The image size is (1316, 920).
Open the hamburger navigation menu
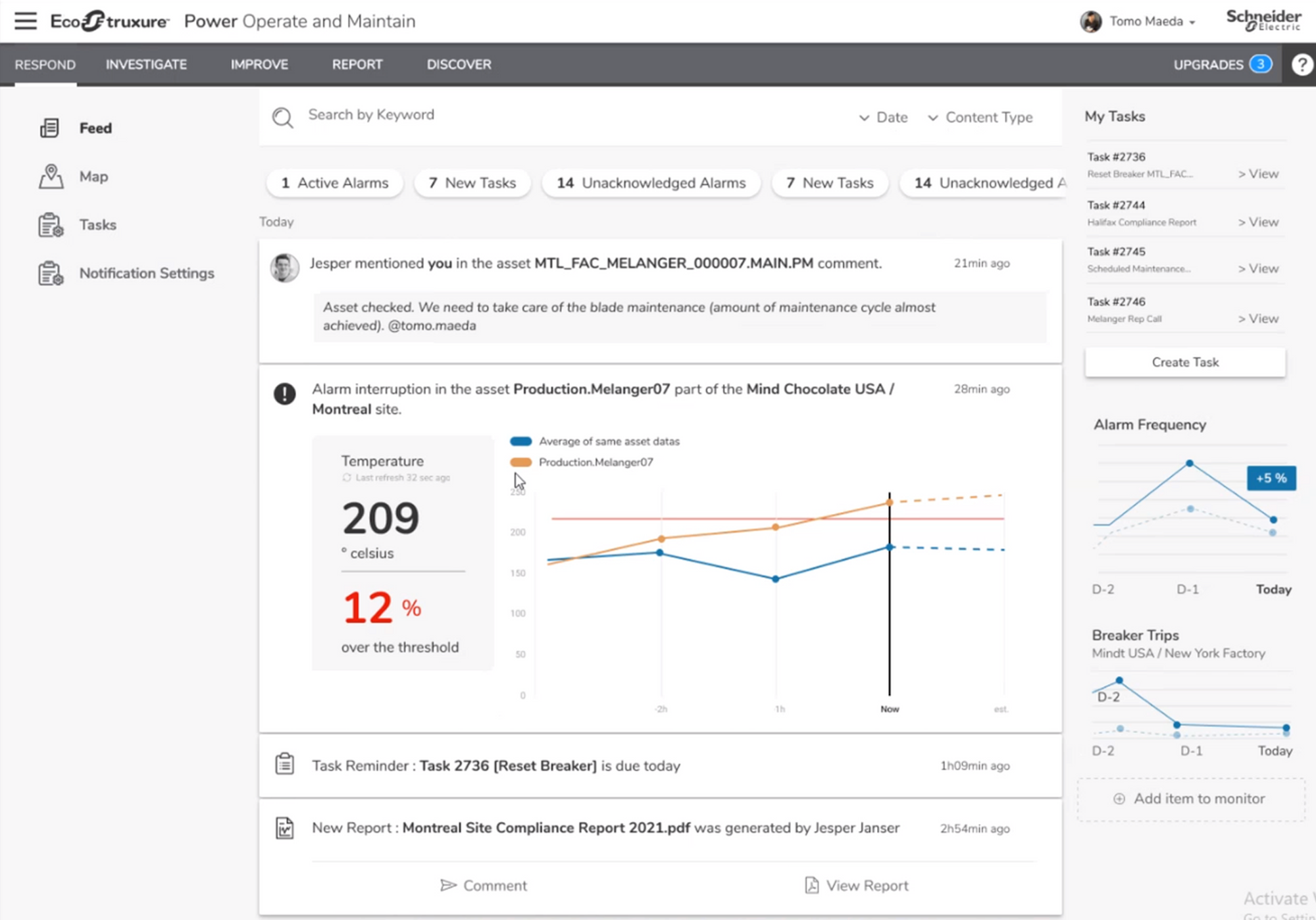(x=26, y=21)
